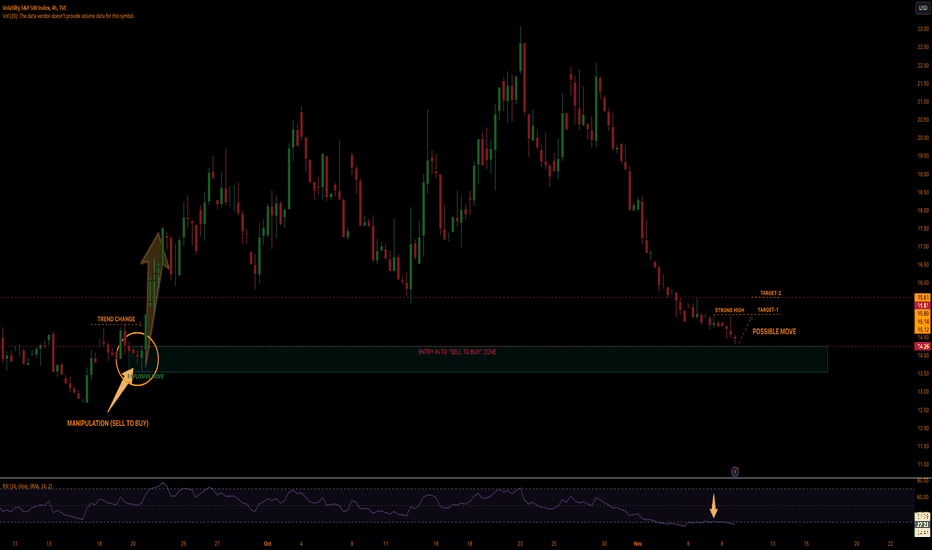Select the ENTRY IN TO SELL TO BUY ZONE text
The image size is (932, 550).
coord(457,352)
